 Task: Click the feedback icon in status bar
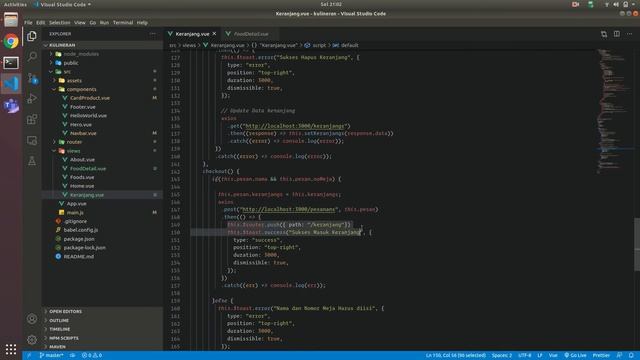(619, 356)
